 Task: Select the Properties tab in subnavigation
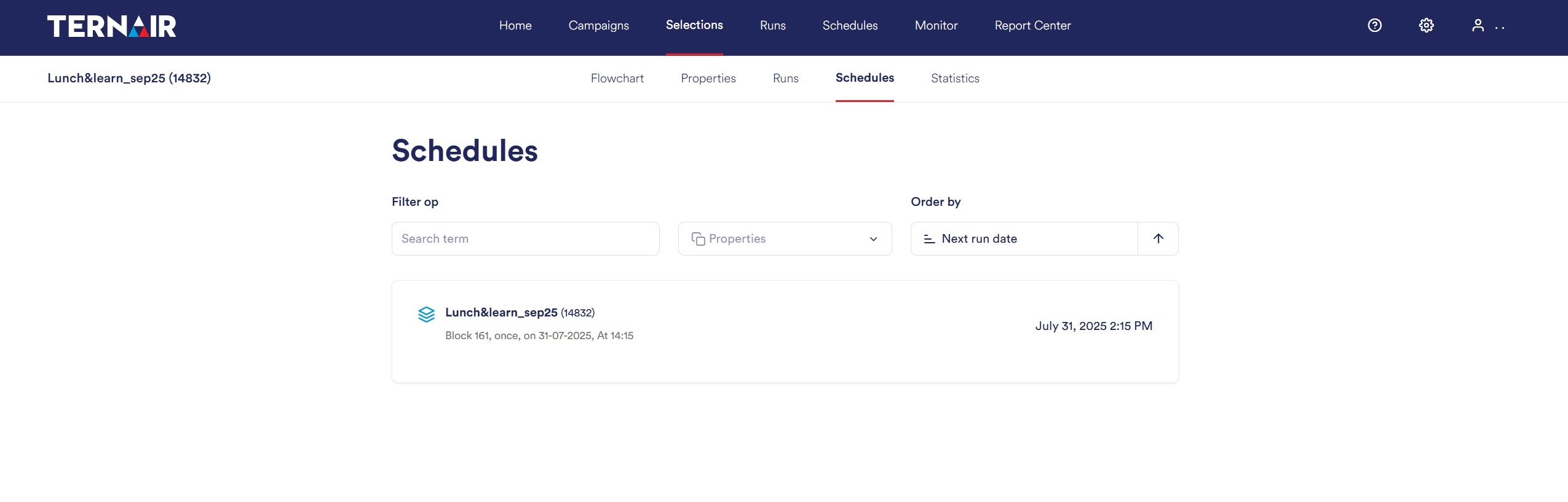[x=708, y=78]
